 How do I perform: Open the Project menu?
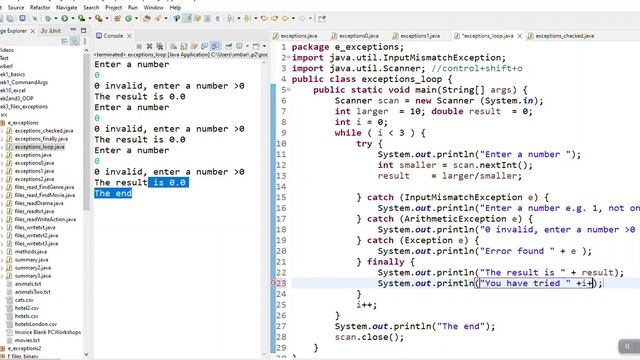coord(113,7)
